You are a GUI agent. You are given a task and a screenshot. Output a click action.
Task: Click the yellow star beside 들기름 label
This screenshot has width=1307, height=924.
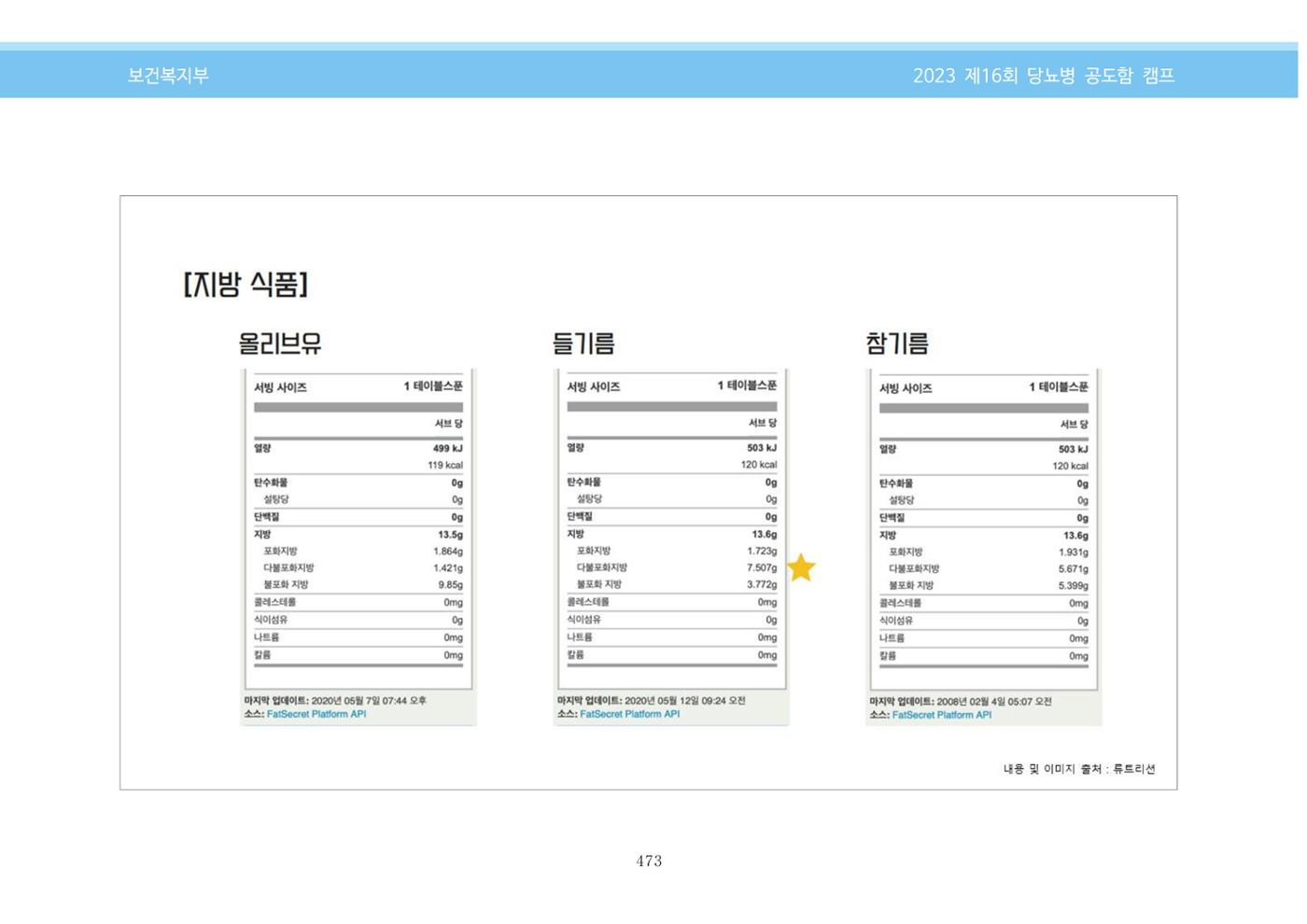(x=801, y=567)
